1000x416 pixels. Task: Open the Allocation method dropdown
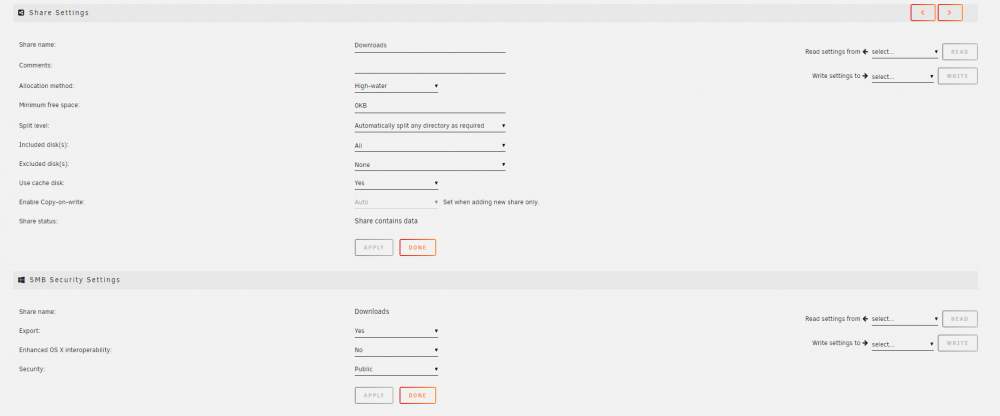(396, 85)
